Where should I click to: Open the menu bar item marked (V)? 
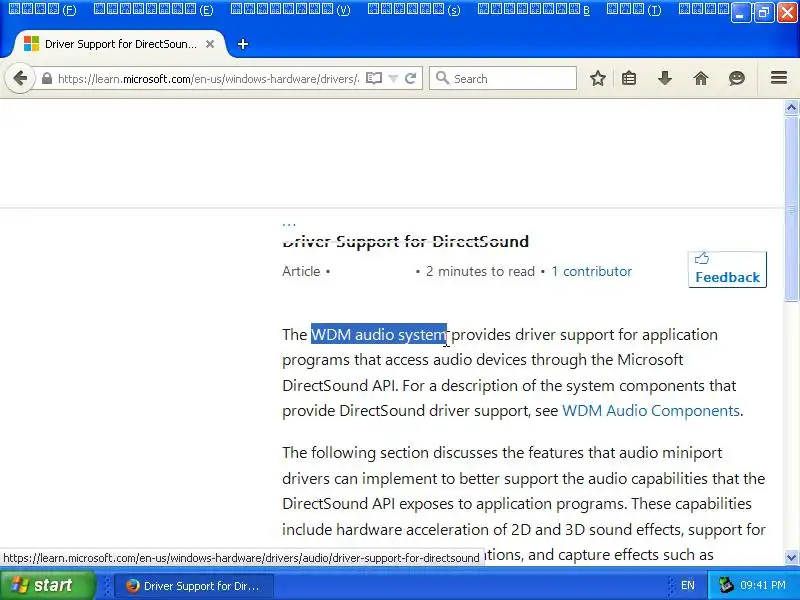(290, 9)
